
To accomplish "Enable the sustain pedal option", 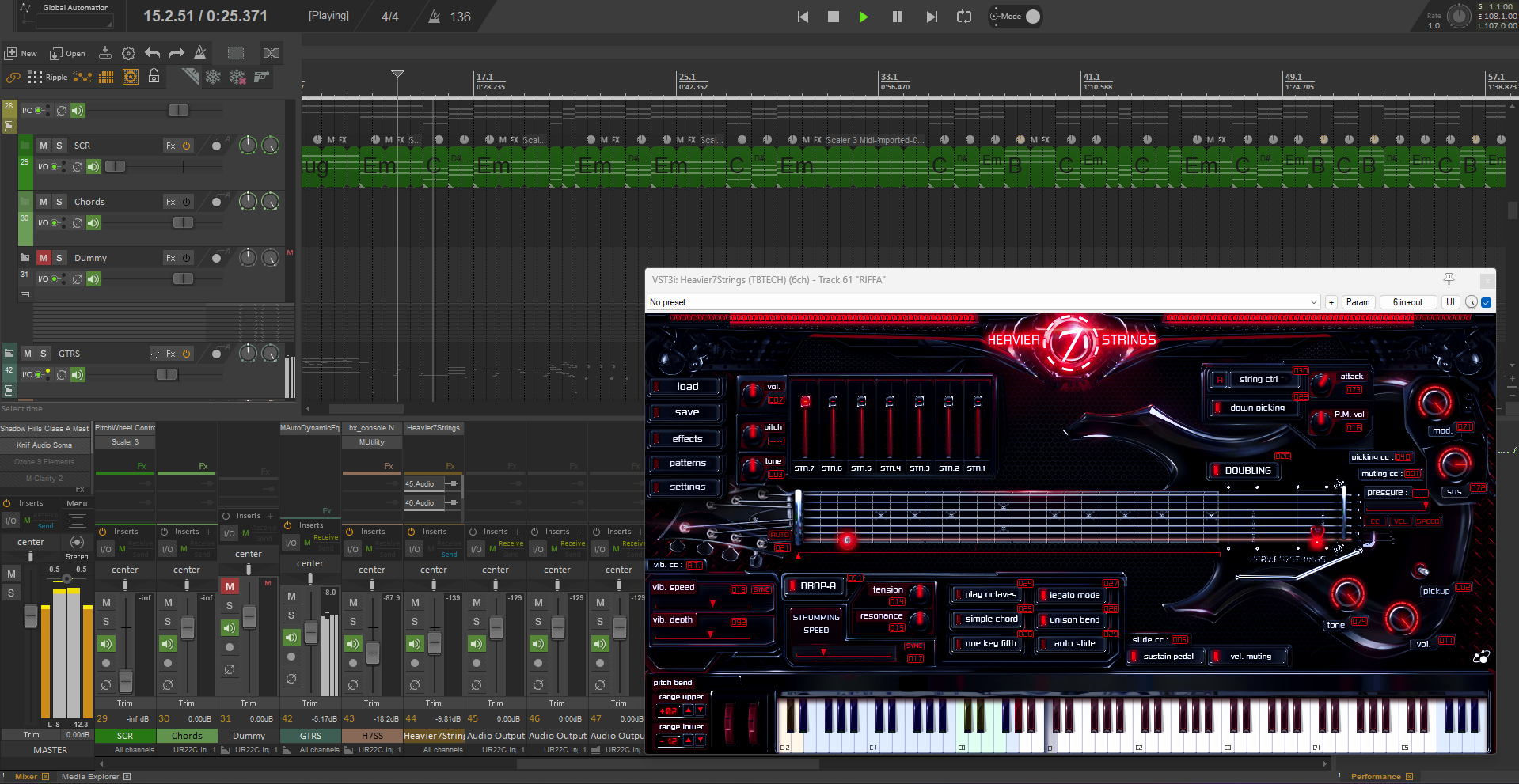I will [1167, 657].
